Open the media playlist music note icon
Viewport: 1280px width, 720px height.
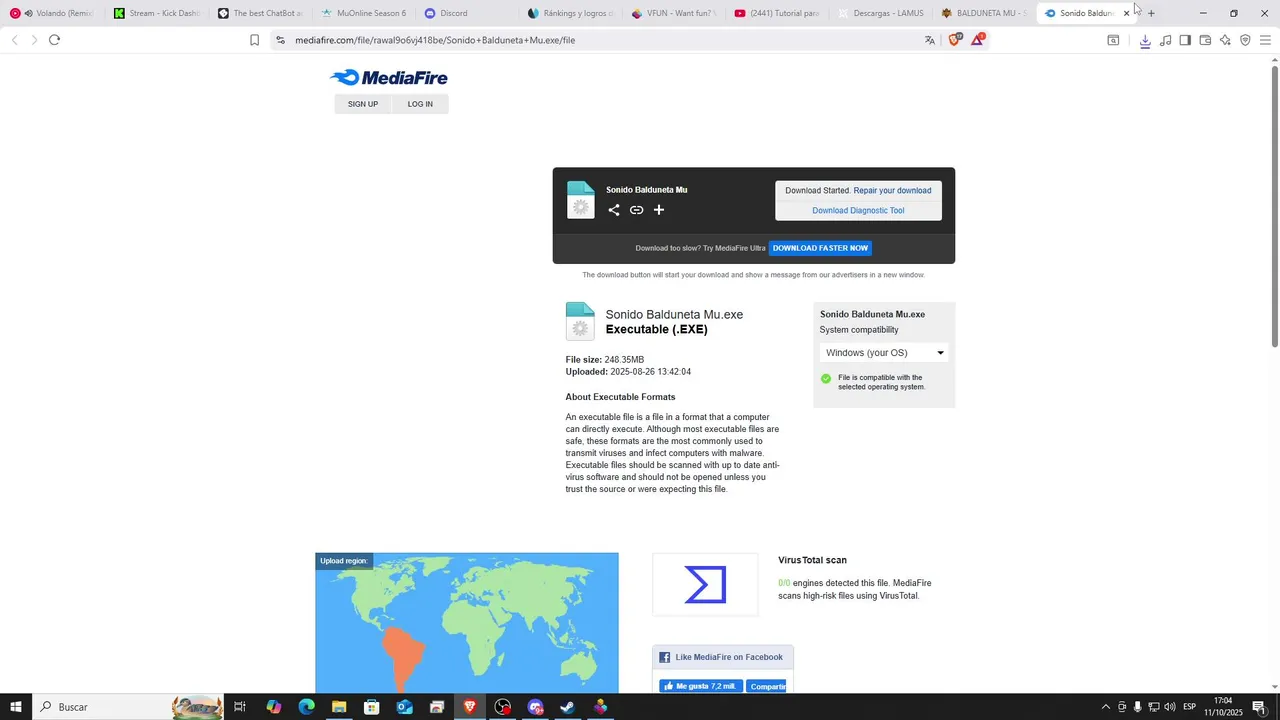point(1165,40)
